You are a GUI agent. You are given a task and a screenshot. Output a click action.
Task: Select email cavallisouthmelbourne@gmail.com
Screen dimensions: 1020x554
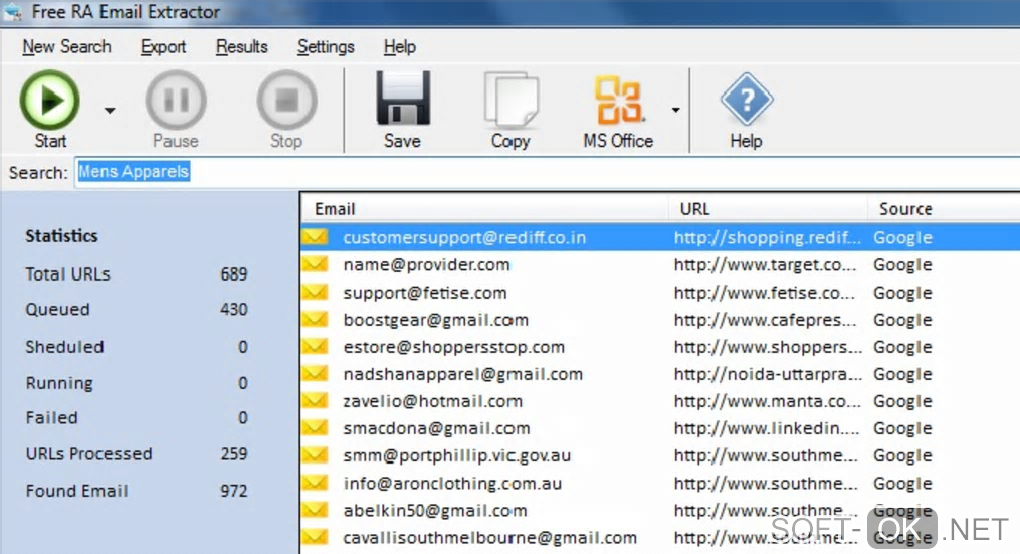click(490, 538)
